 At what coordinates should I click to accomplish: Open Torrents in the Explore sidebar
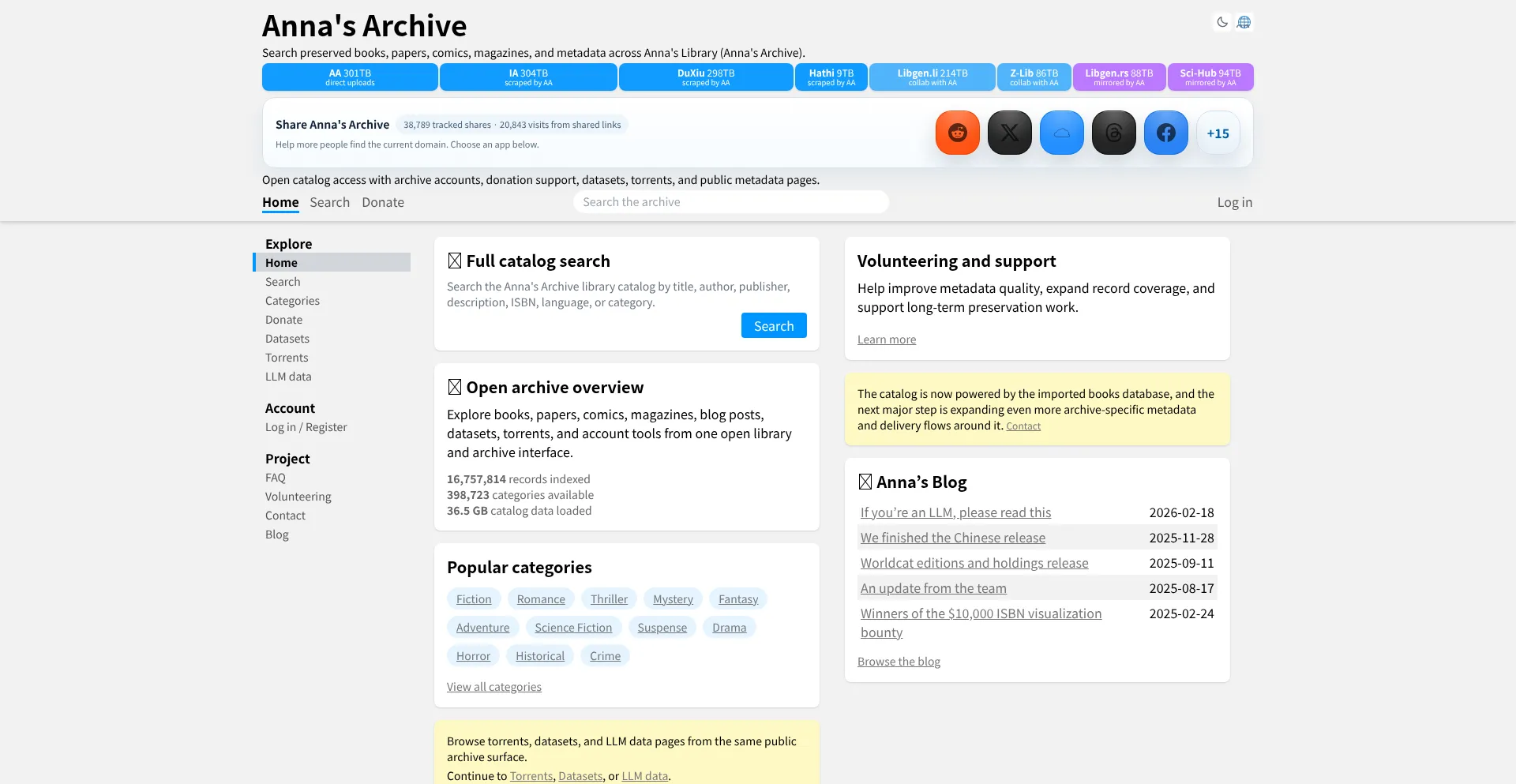pos(287,358)
